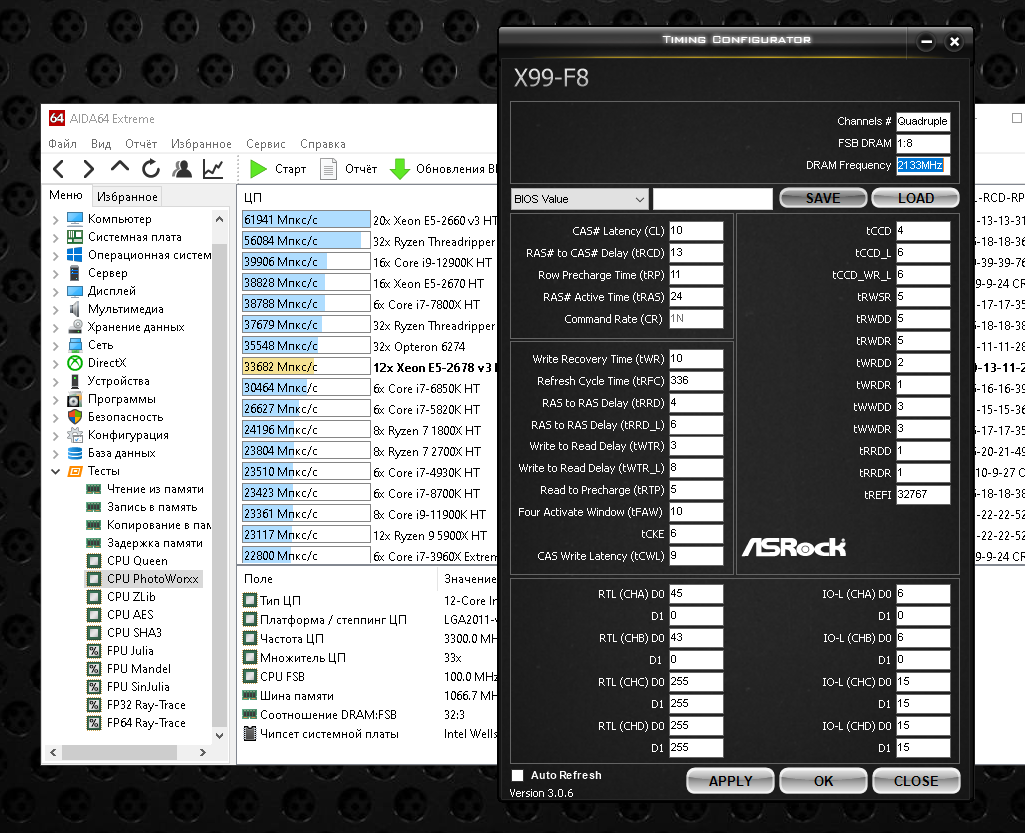Toggle the Тип ЦП field checkbox
The height and width of the screenshot is (833, 1025).
(250, 600)
